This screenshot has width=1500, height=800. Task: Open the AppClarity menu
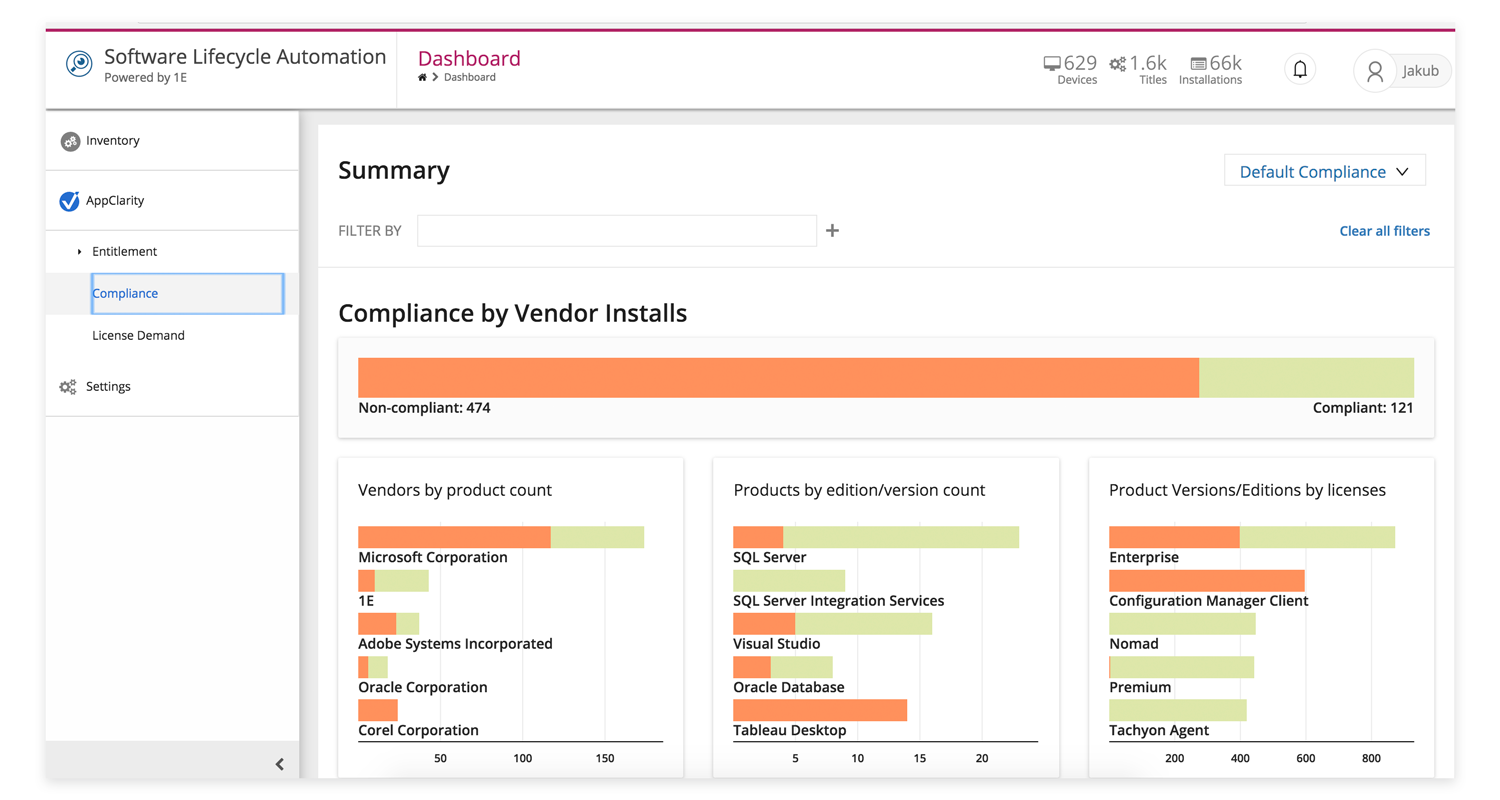(172, 201)
